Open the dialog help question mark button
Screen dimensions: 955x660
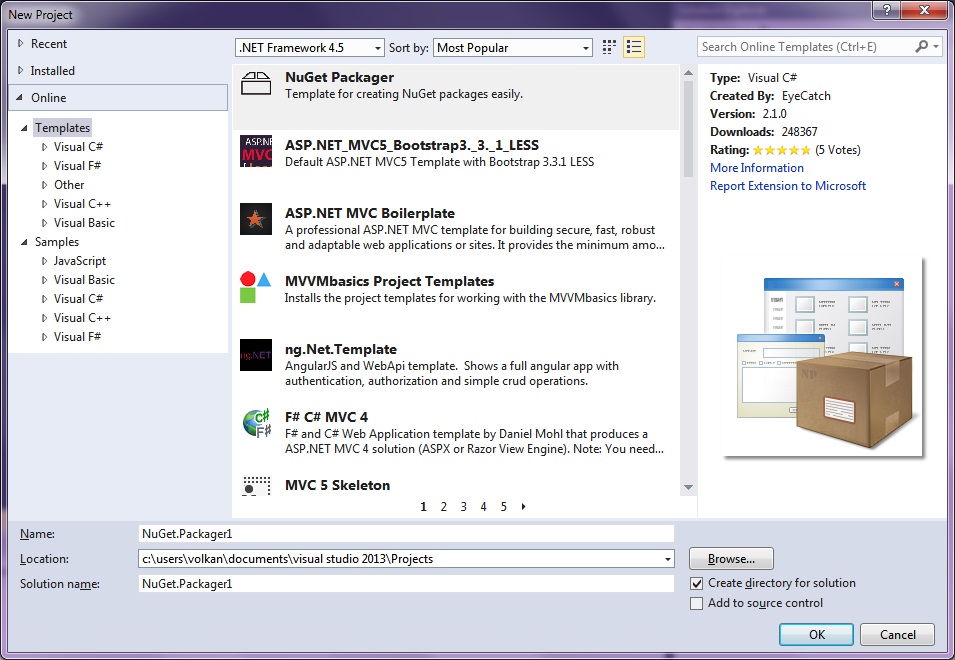click(887, 10)
